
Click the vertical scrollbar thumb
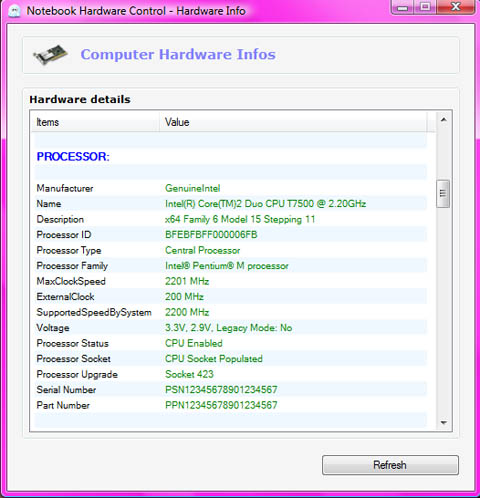click(x=443, y=194)
